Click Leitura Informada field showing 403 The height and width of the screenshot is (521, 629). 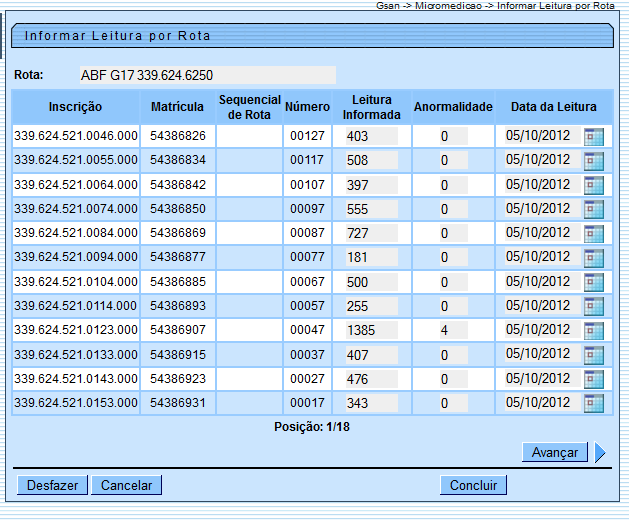coord(371,136)
